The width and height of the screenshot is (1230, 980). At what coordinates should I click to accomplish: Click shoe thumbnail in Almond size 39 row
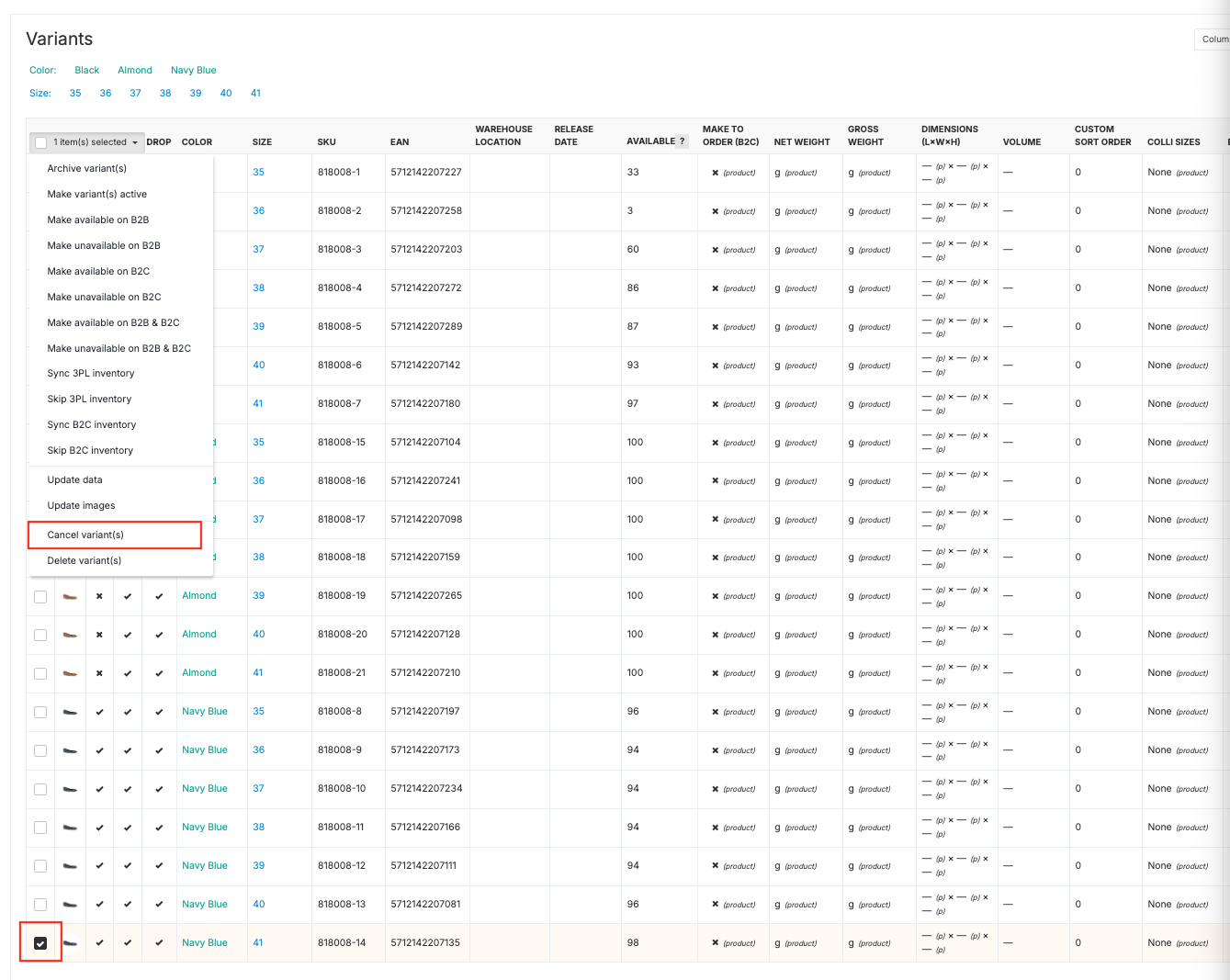pyautogui.click(x=70, y=596)
